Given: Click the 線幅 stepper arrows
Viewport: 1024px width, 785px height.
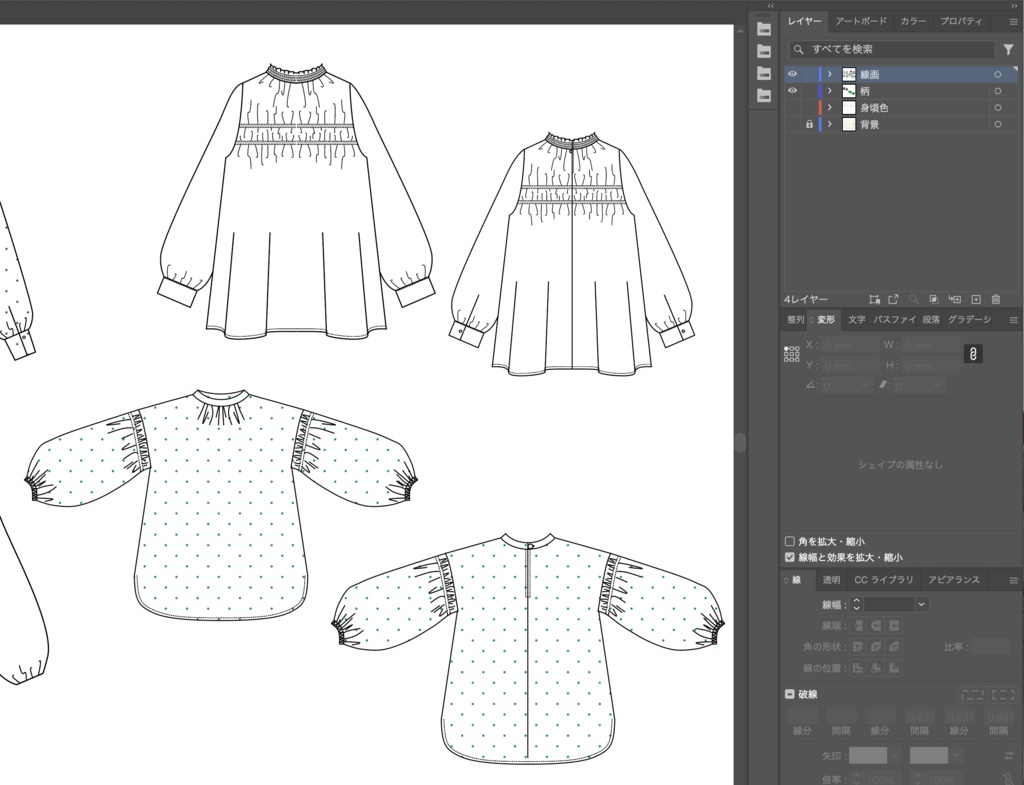Looking at the screenshot, I should point(857,604).
